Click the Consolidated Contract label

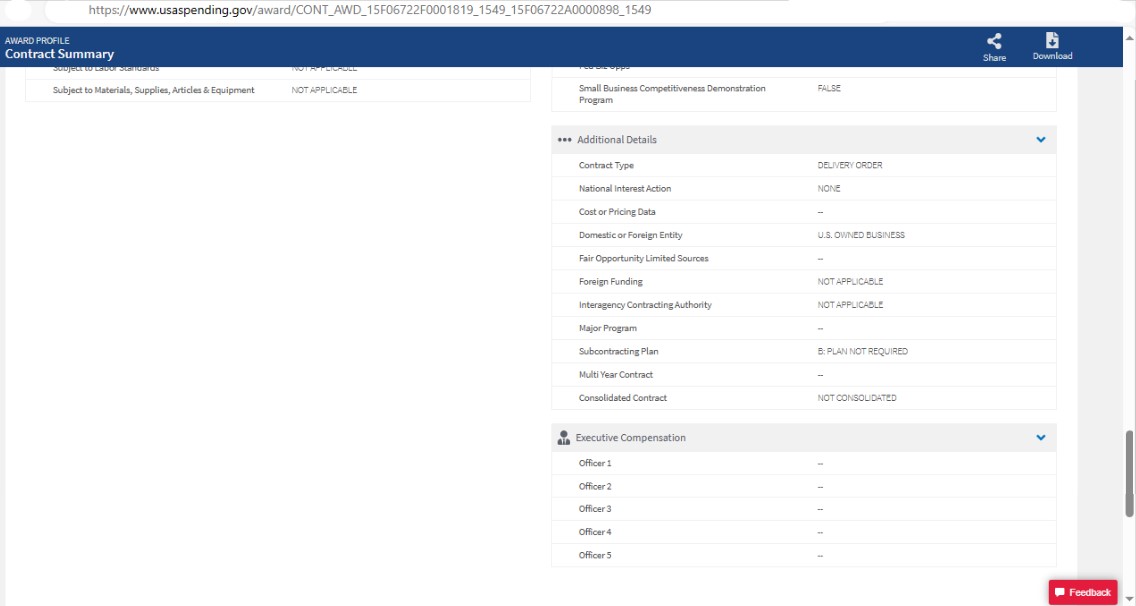coord(622,398)
